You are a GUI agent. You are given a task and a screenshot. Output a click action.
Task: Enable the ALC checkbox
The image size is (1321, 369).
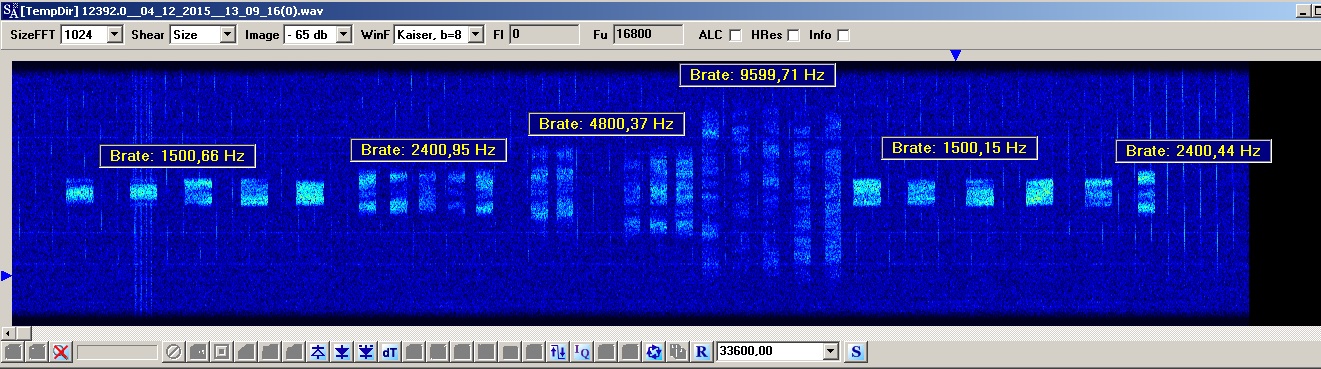click(x=735, y=35)
